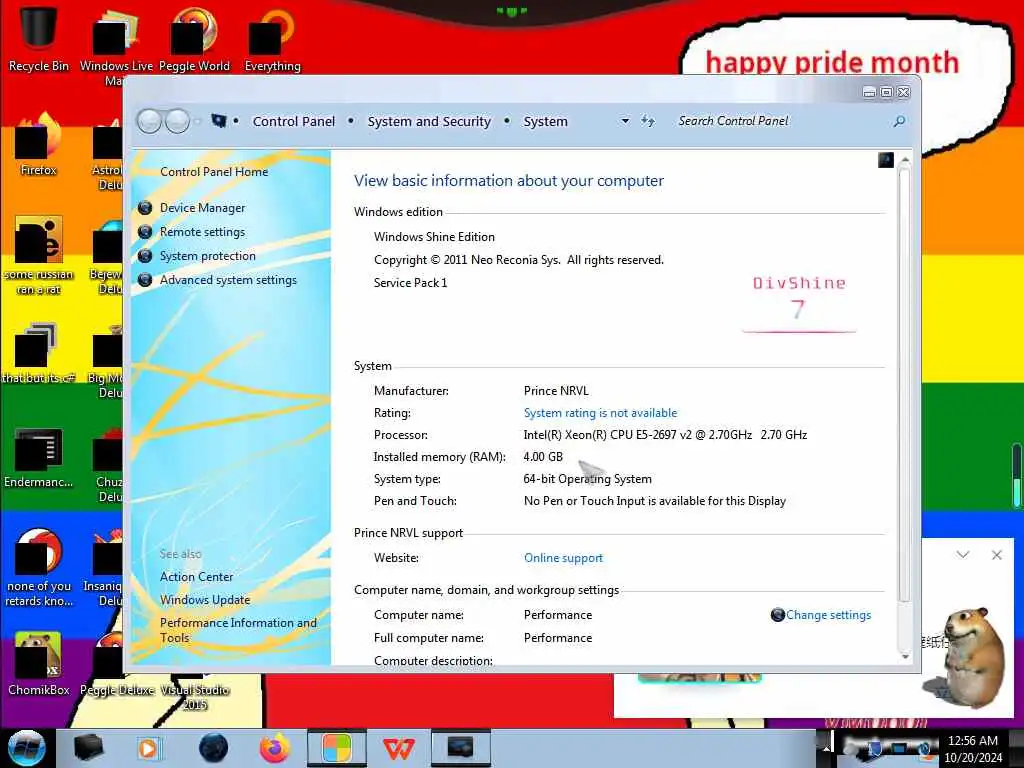Click the Back navigation button
Viewport: 1024px width, 768px height.
pyautogui.click(x=150, y=121)
